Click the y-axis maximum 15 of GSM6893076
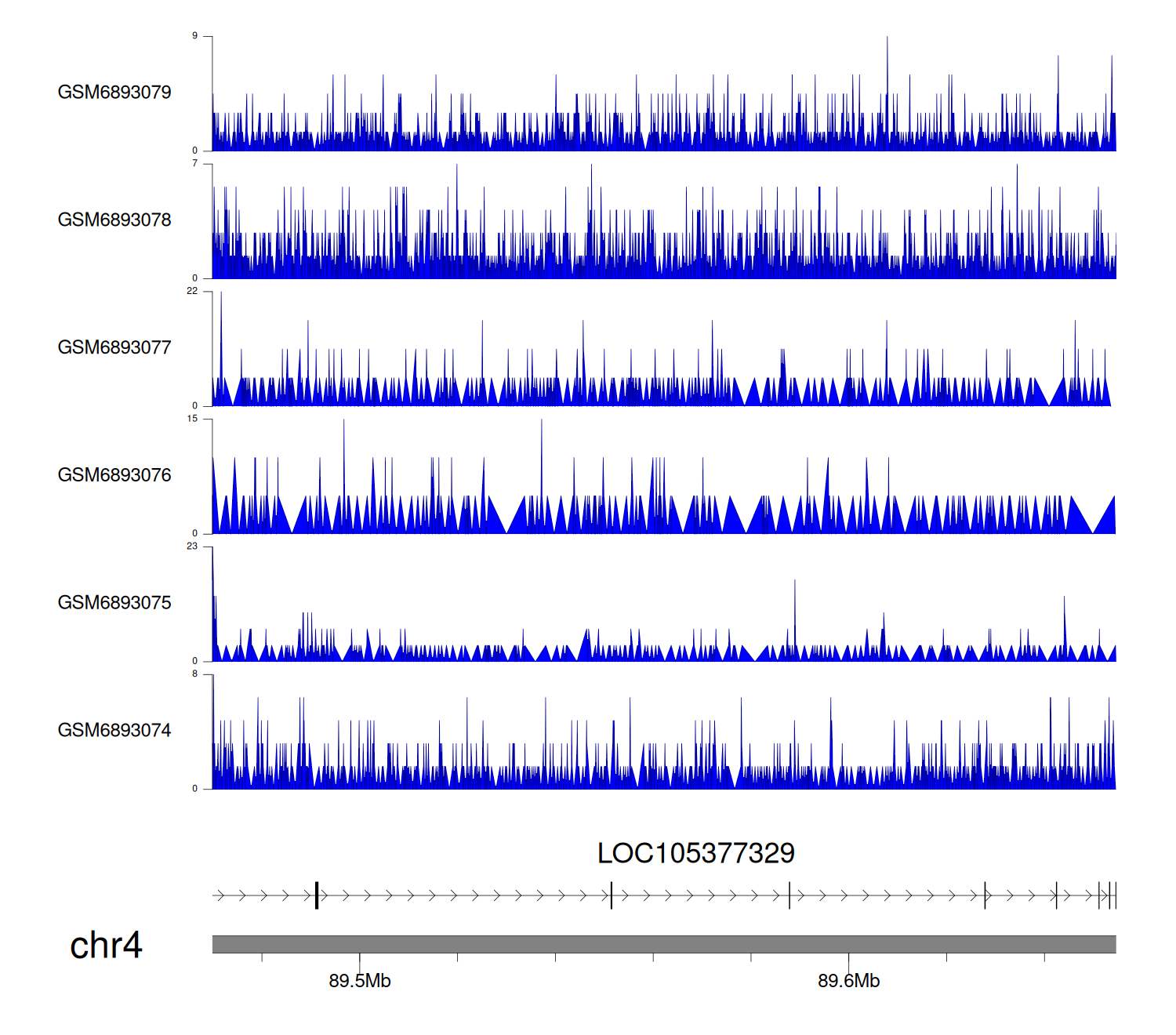Viewport: 1176px width, 1035px height. pyautogui.click(x=192, y=419)
